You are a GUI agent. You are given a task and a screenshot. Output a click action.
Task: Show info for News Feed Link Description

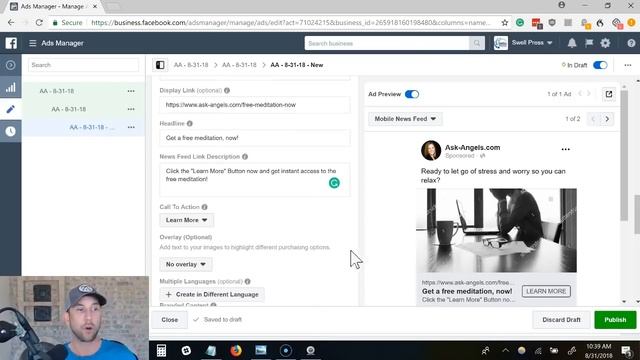click(245, 156)
